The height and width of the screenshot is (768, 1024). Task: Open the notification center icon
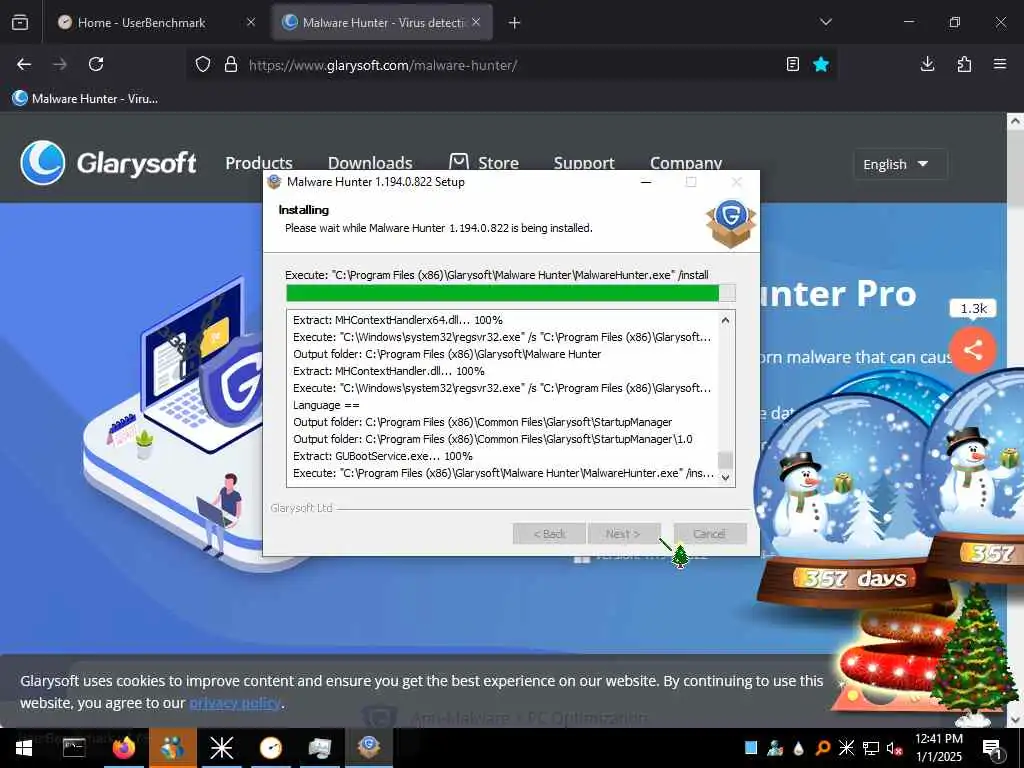992,748
